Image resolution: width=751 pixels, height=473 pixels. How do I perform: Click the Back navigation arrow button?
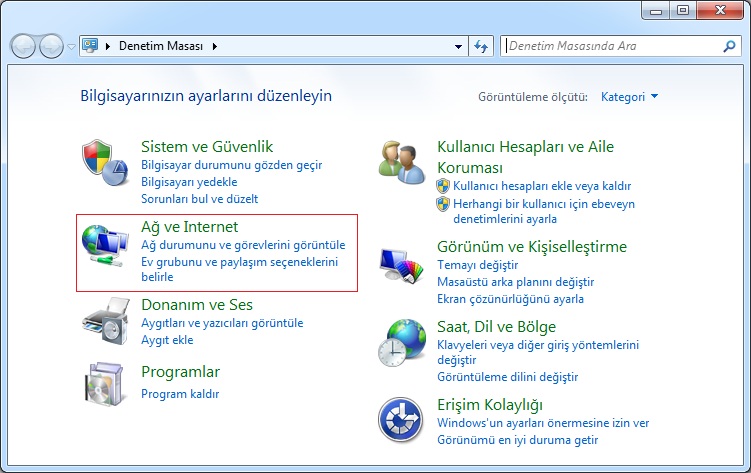[24, 46]
